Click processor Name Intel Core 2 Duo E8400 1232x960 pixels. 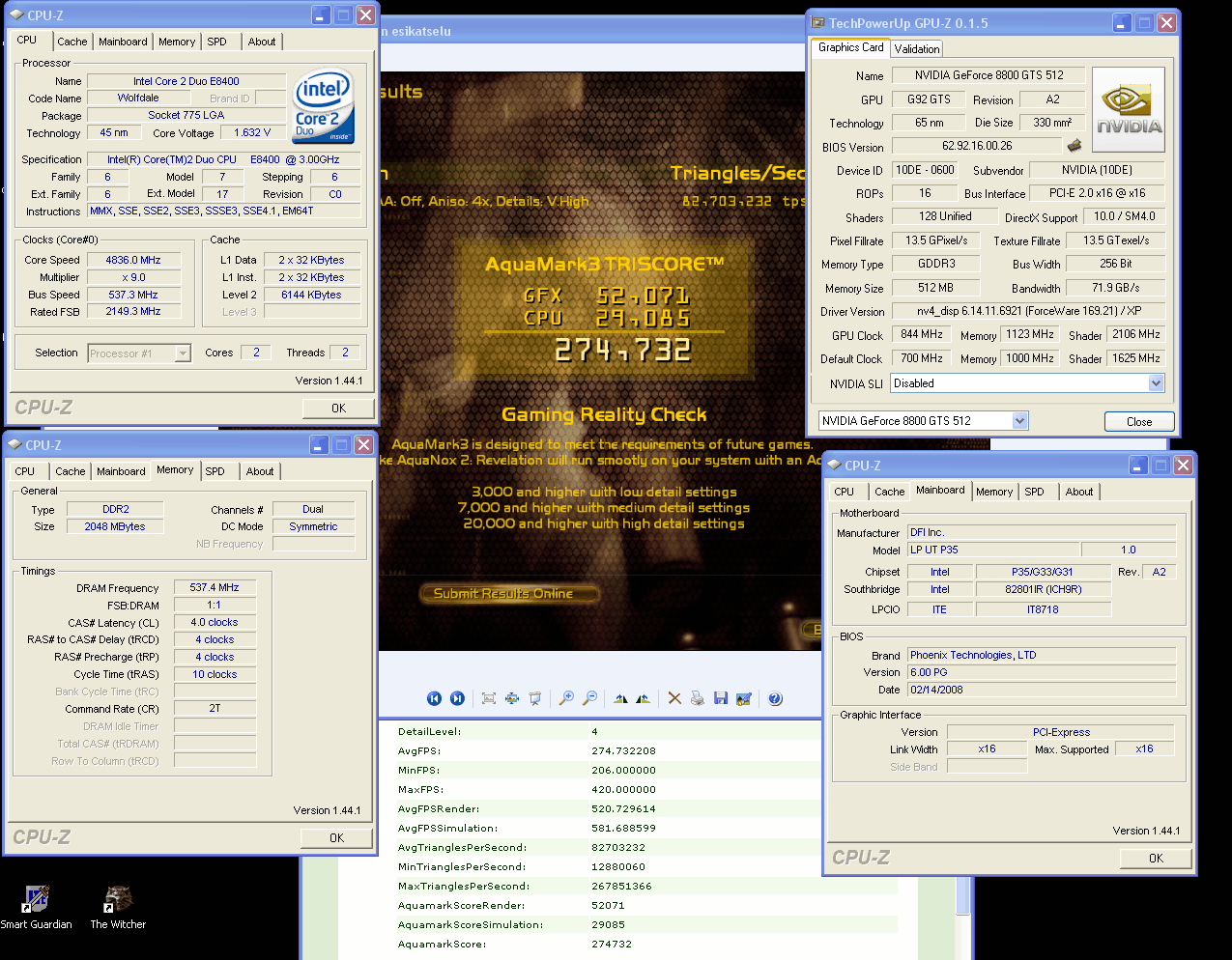click(186, 81)
